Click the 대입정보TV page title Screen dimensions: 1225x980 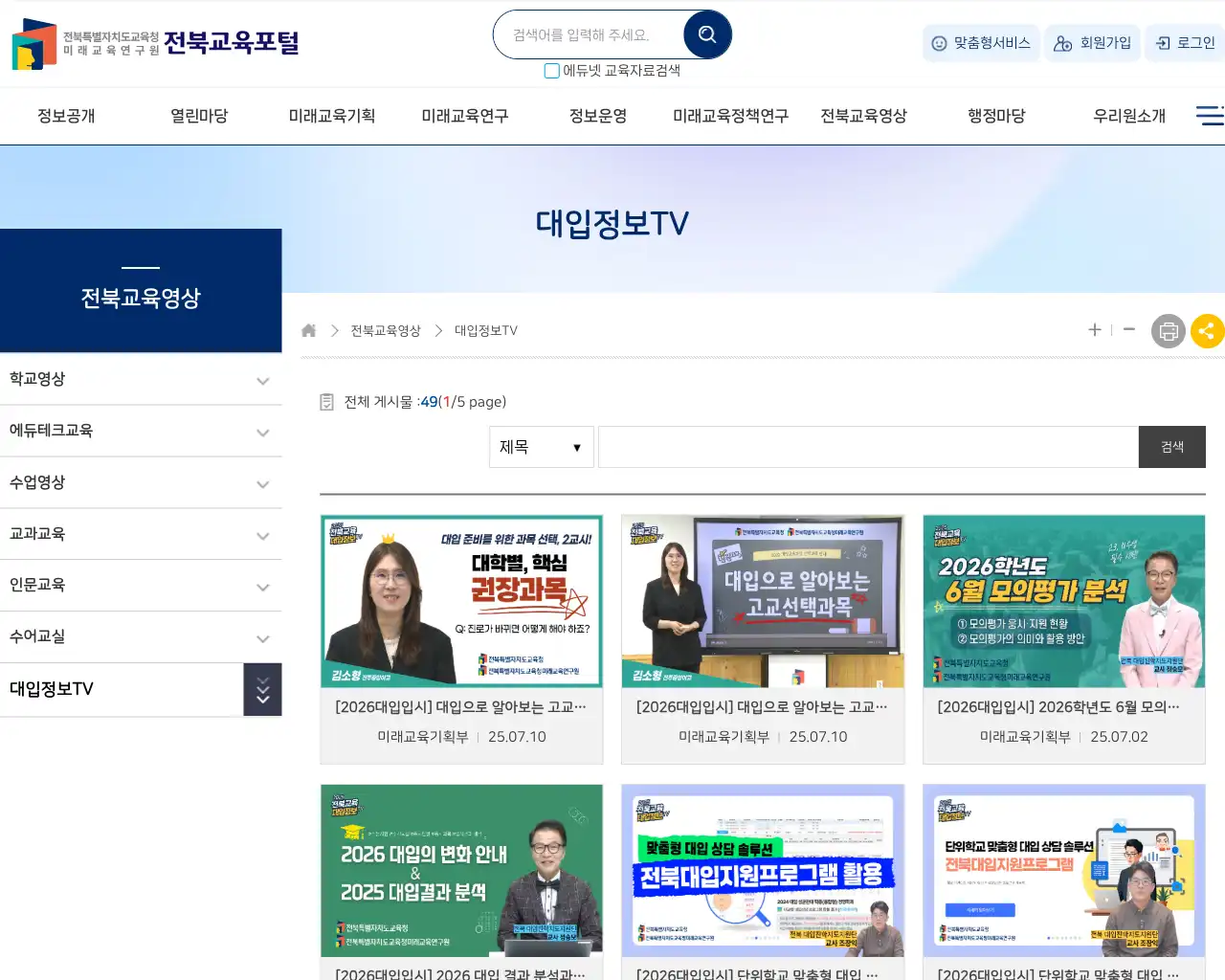612,223
